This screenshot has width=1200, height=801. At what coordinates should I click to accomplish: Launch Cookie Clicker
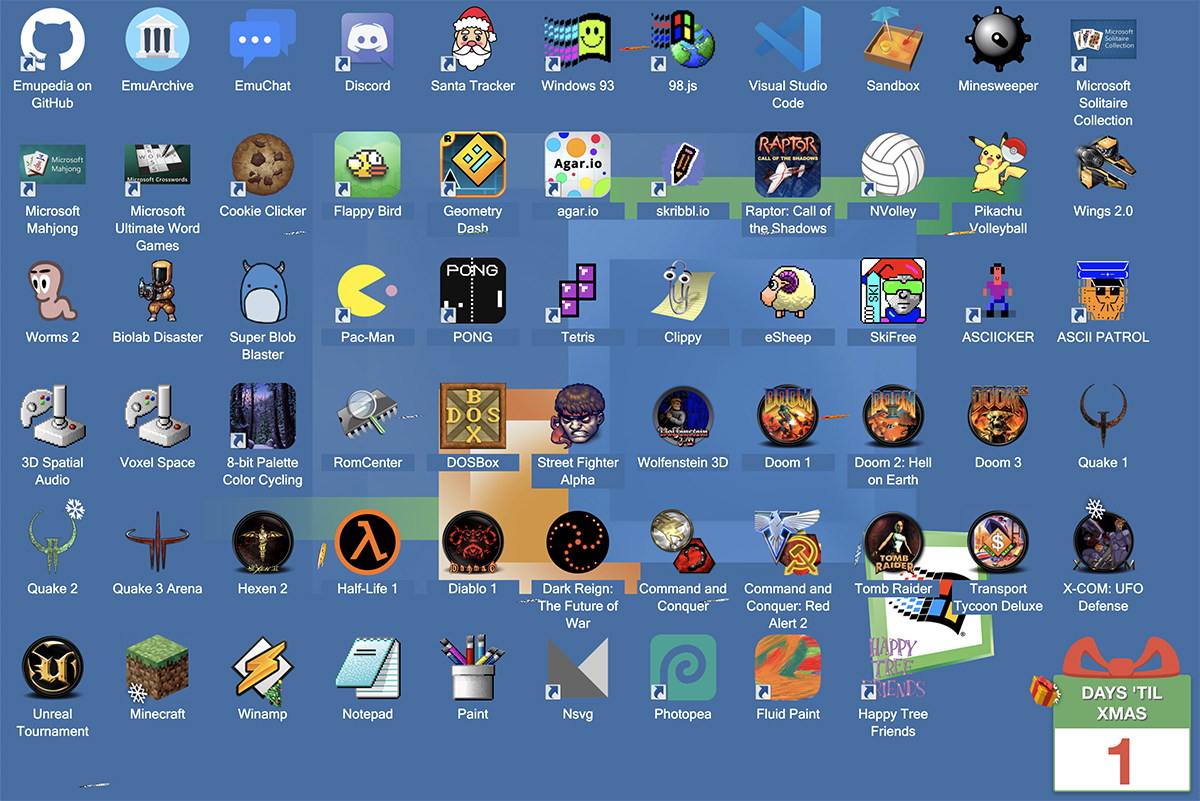coord(262,168)
